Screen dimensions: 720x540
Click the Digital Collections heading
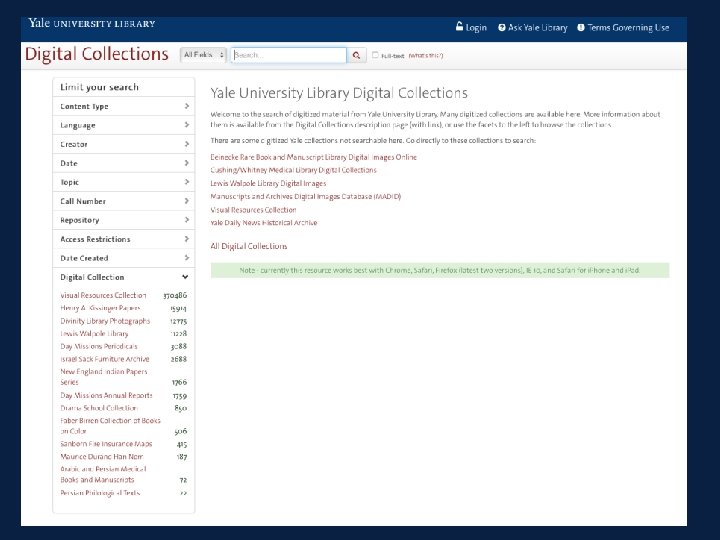97,54
